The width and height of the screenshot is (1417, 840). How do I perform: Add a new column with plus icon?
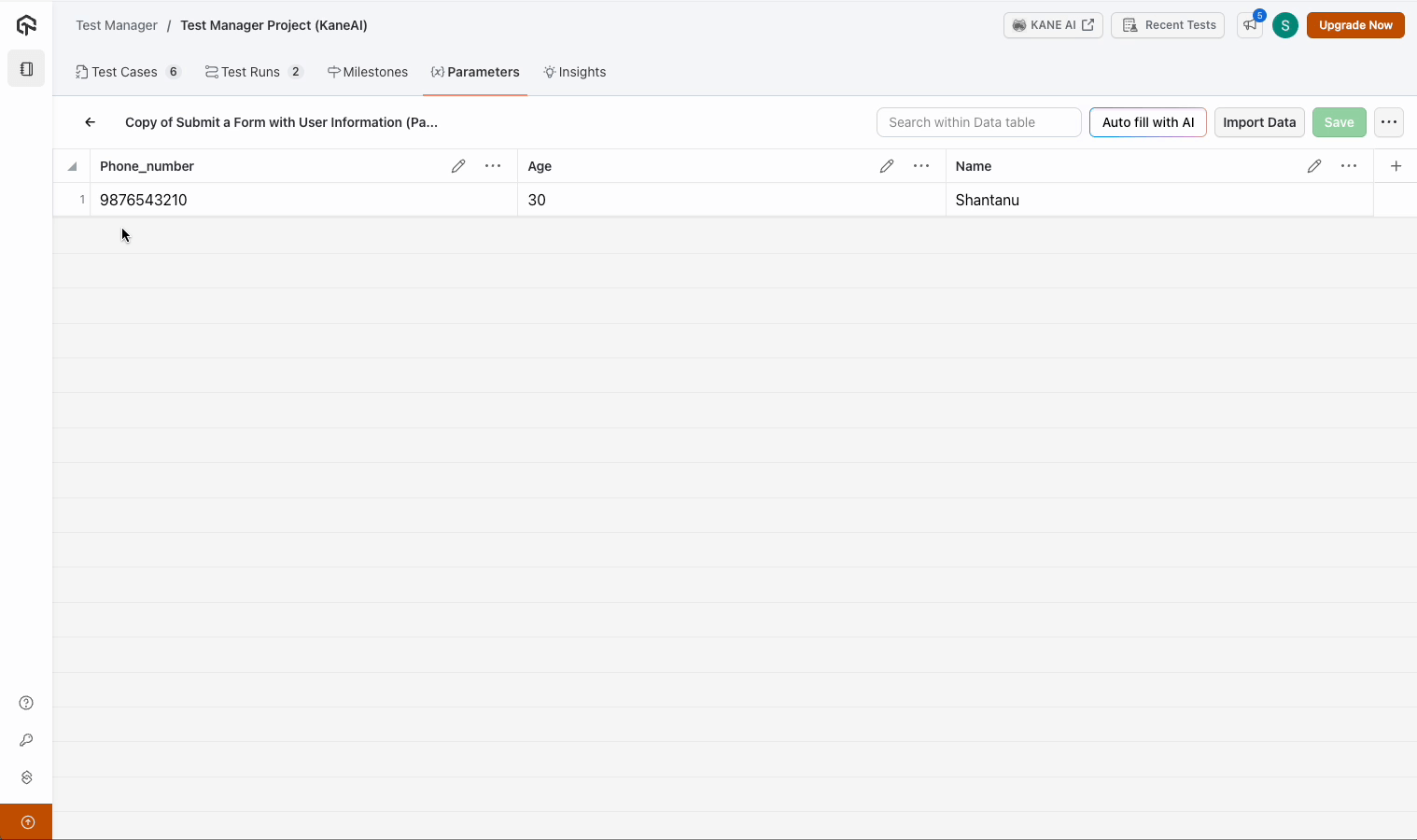click(1396, 166)
